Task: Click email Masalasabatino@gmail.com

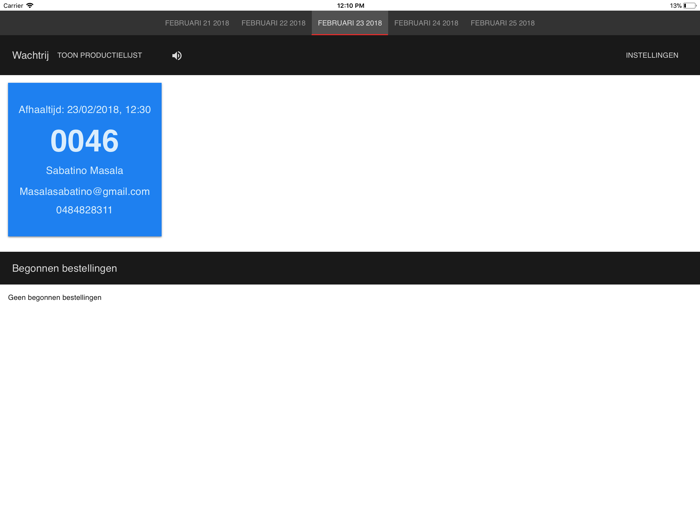Action: (85, 192)
